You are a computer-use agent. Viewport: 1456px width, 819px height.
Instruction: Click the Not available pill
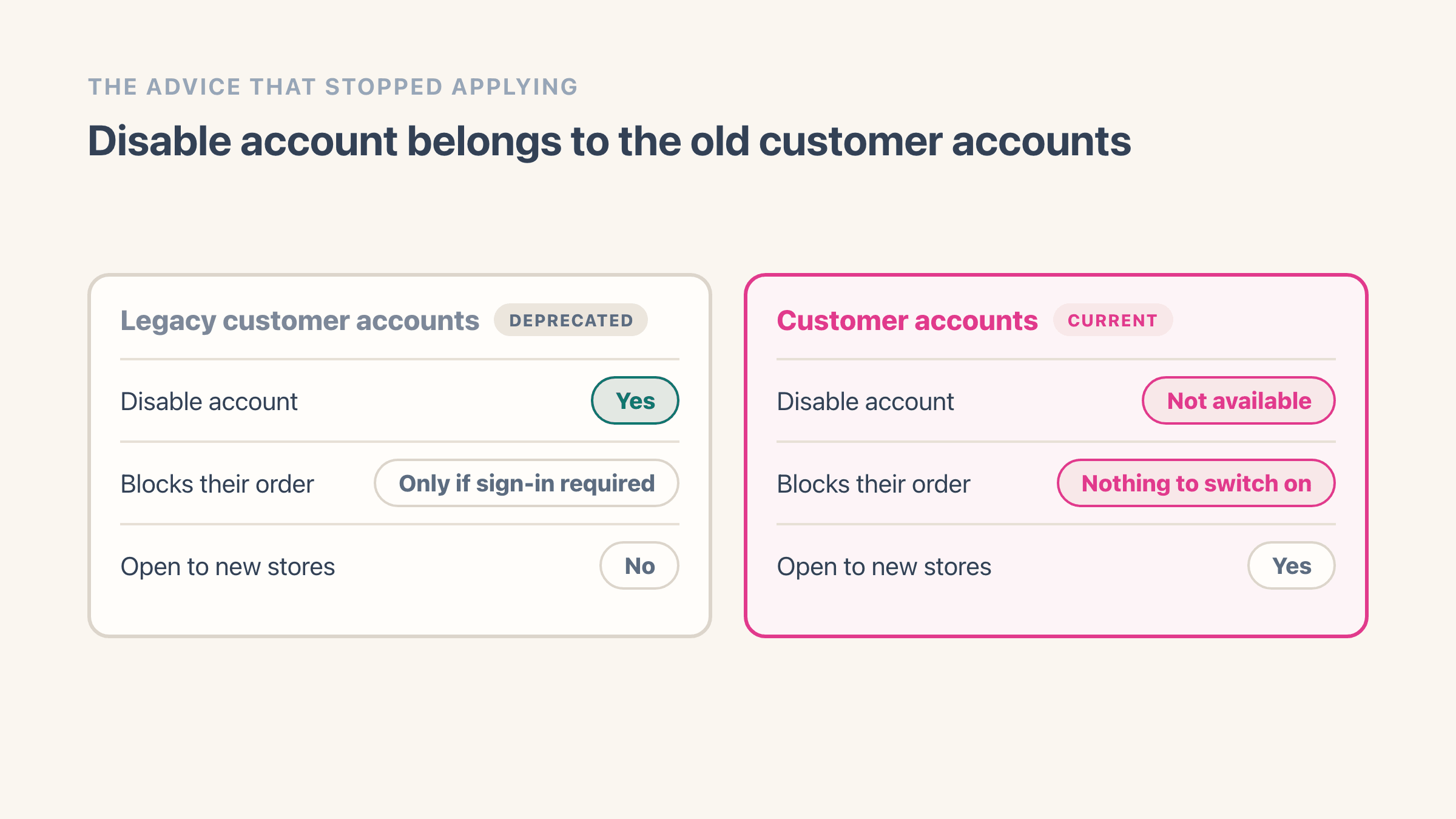point(1239,400)
